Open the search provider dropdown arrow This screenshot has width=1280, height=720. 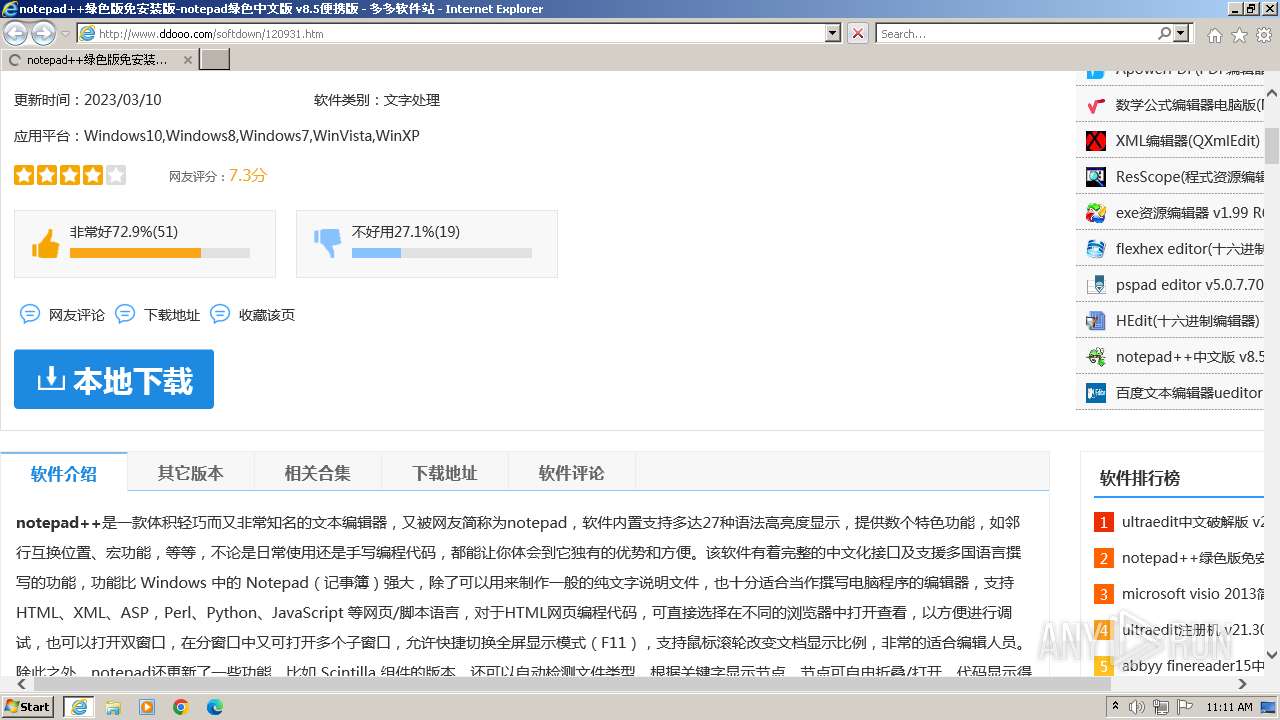pyautogui.click(x=1182, y=33)
